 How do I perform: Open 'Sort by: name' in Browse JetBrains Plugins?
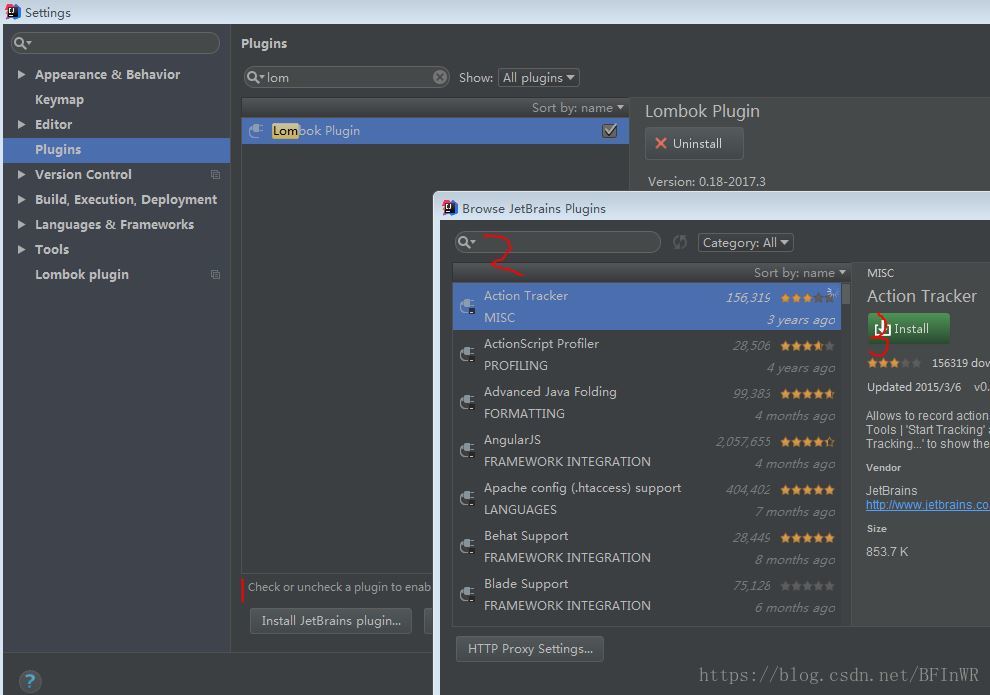point(799,273)
